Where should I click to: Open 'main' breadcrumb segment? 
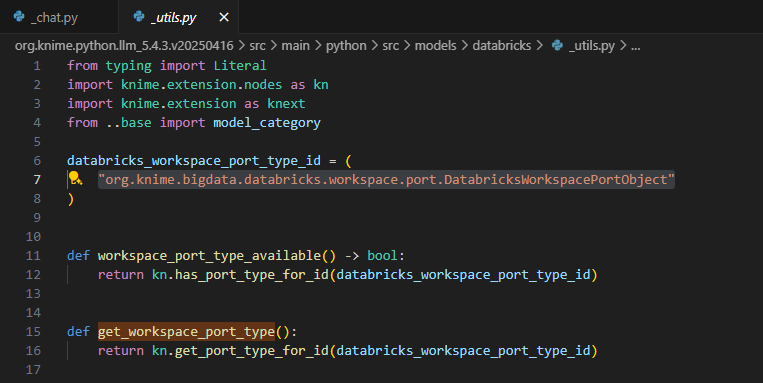tap(295, 46)
